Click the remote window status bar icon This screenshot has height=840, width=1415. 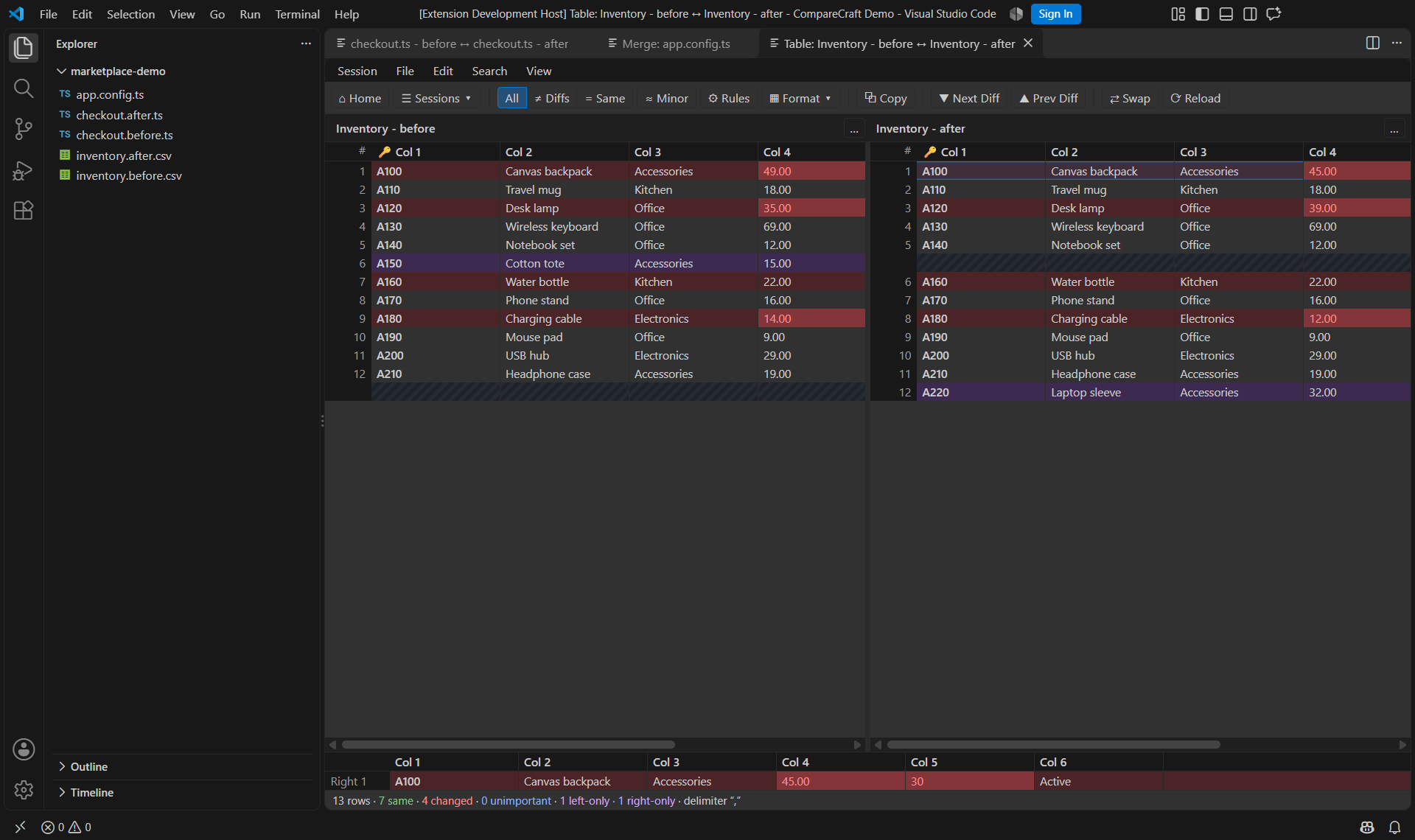20,827
